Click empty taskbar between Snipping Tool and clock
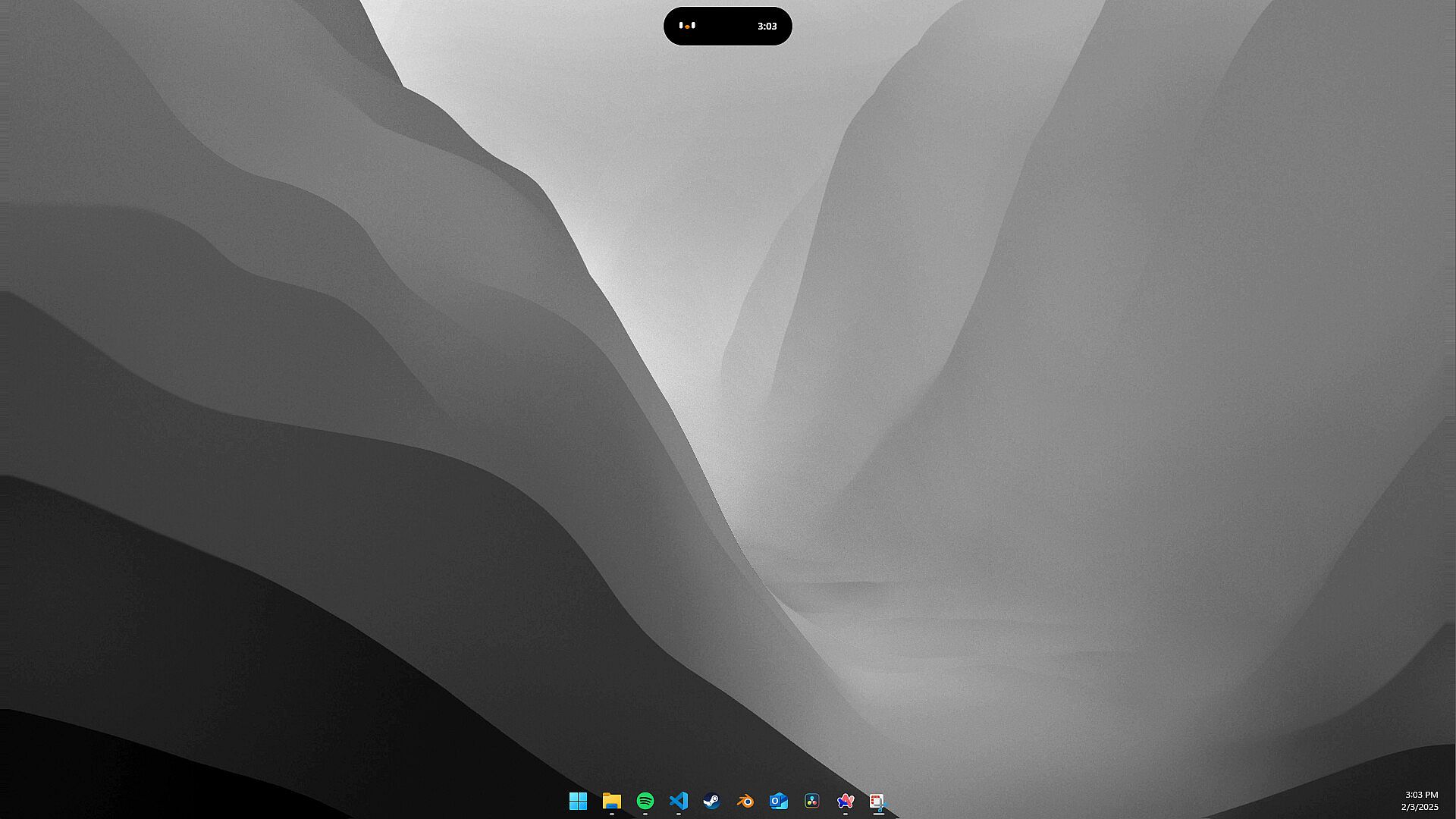Screen dimensions: 1456x819 click(1137, 802)
